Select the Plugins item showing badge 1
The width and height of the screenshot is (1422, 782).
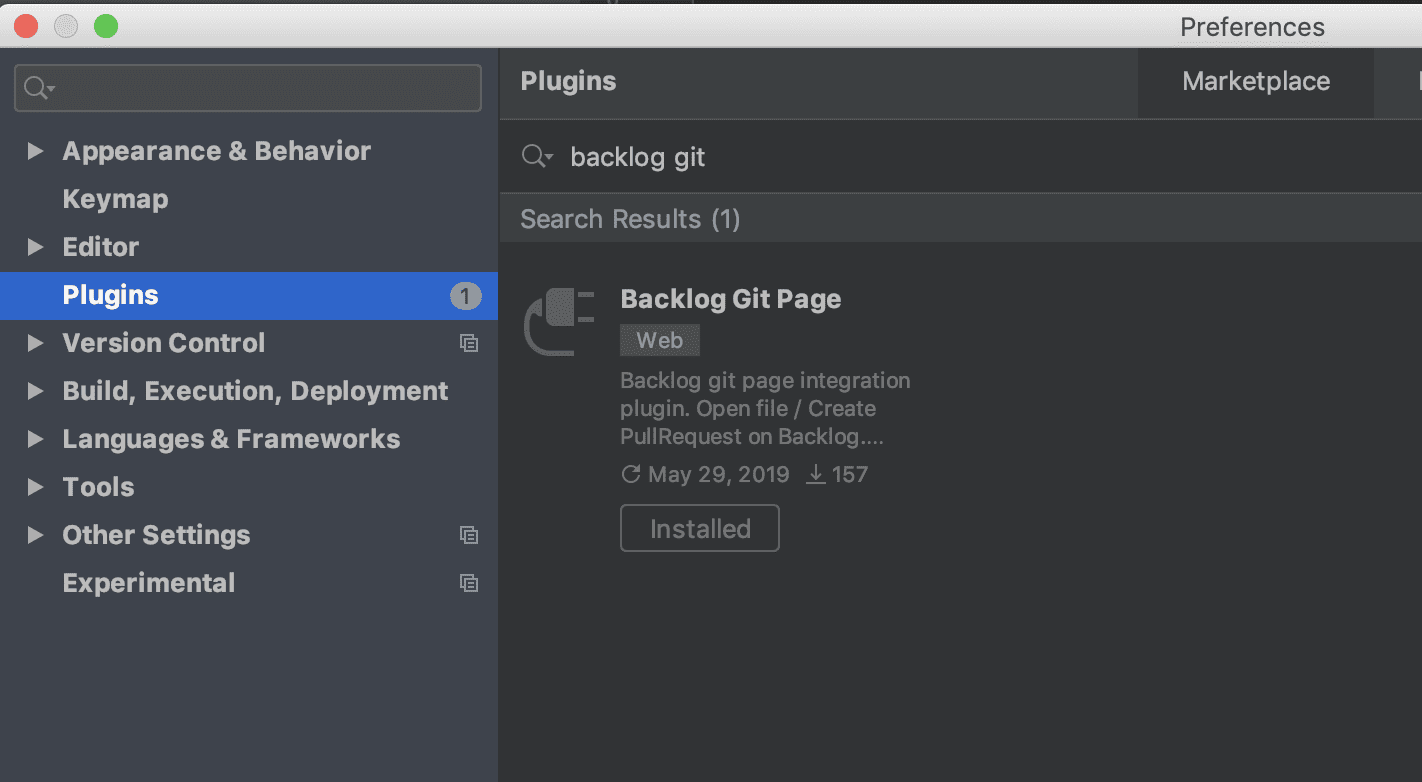(x=110, y=295)
